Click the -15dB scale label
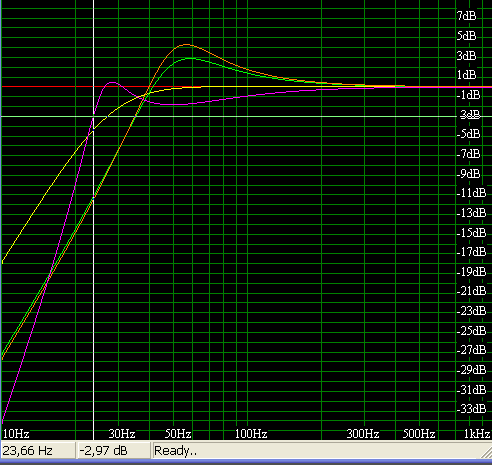 (471, 232)
